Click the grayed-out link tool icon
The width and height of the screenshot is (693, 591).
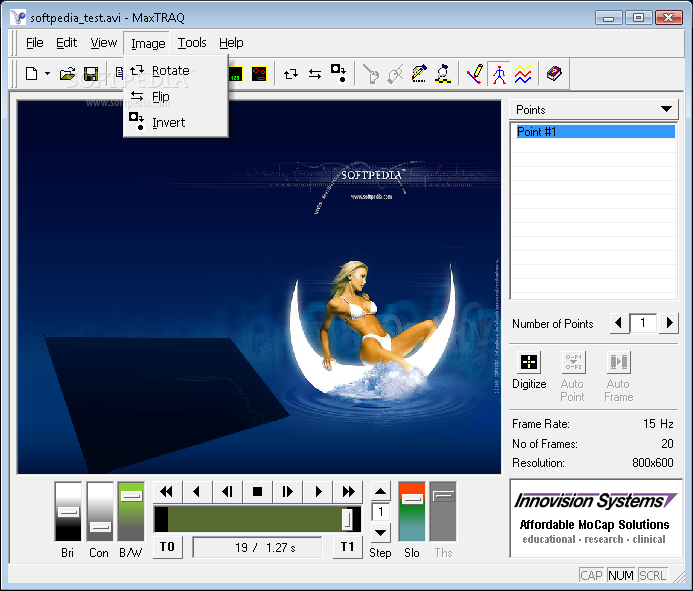click(395, 74)
